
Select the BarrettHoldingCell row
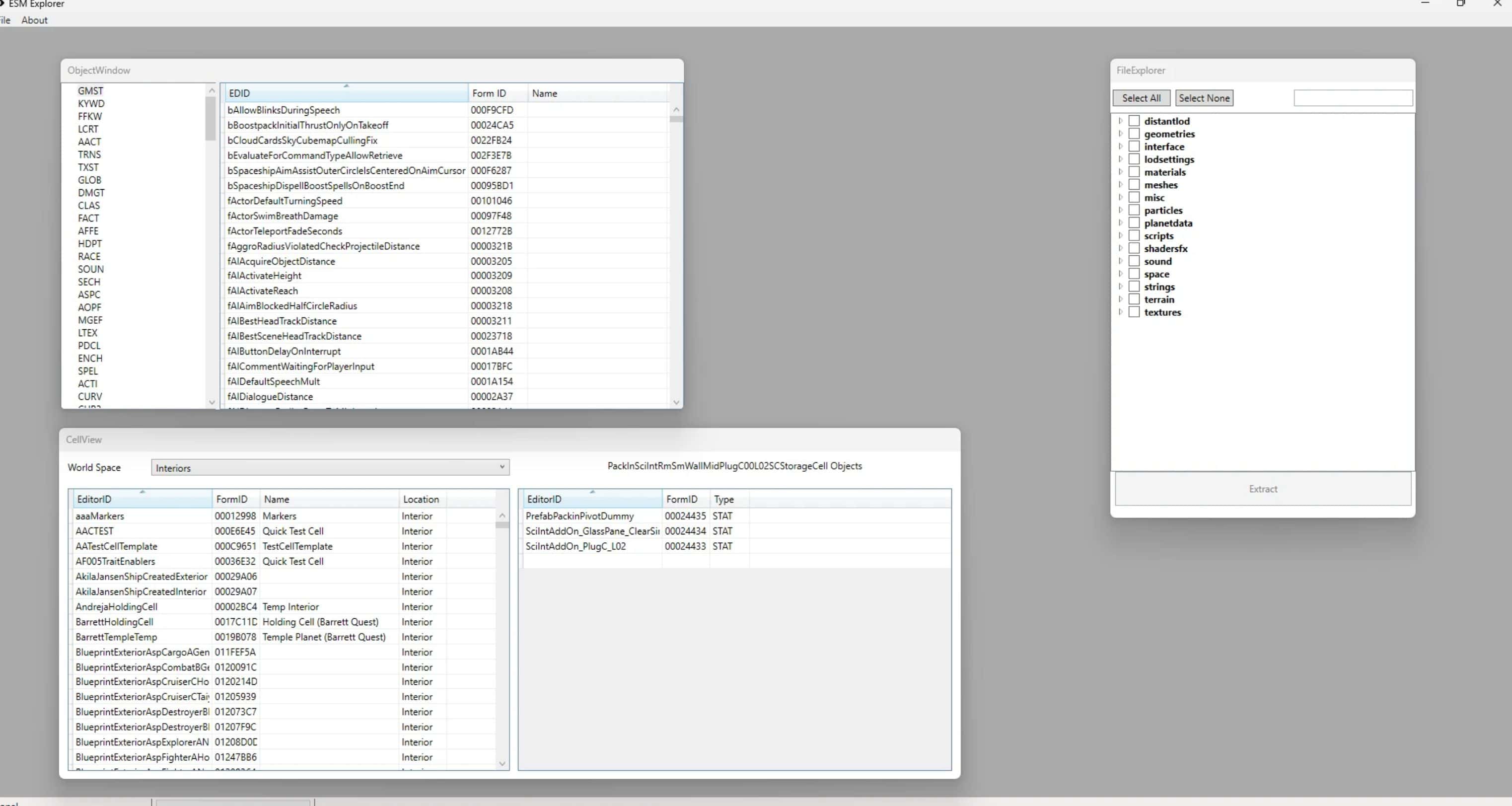115,622
